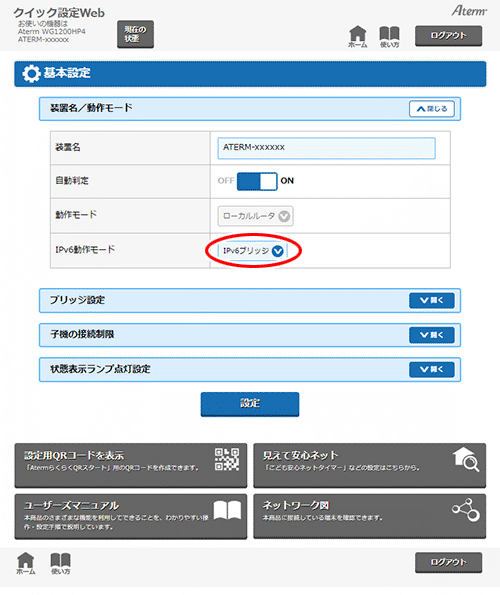Open the 動作モード ローカルルータ dropdown
This screenshot has height=595, width=500.
point(255,216)
